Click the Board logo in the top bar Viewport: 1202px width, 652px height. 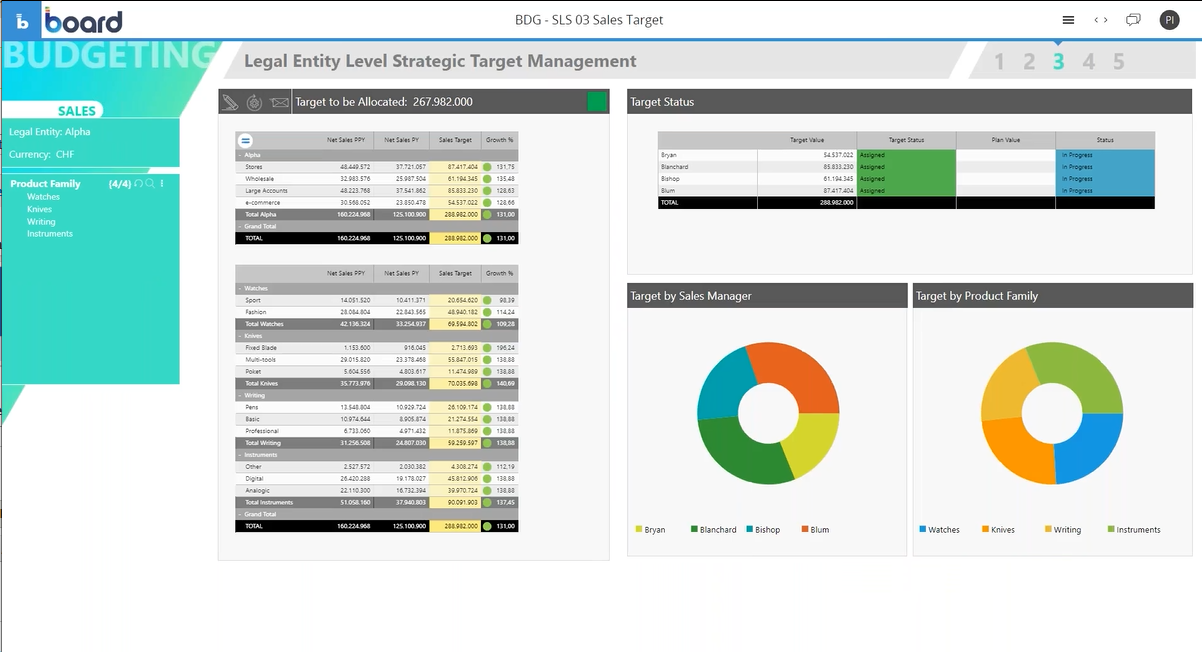point(70,21)
